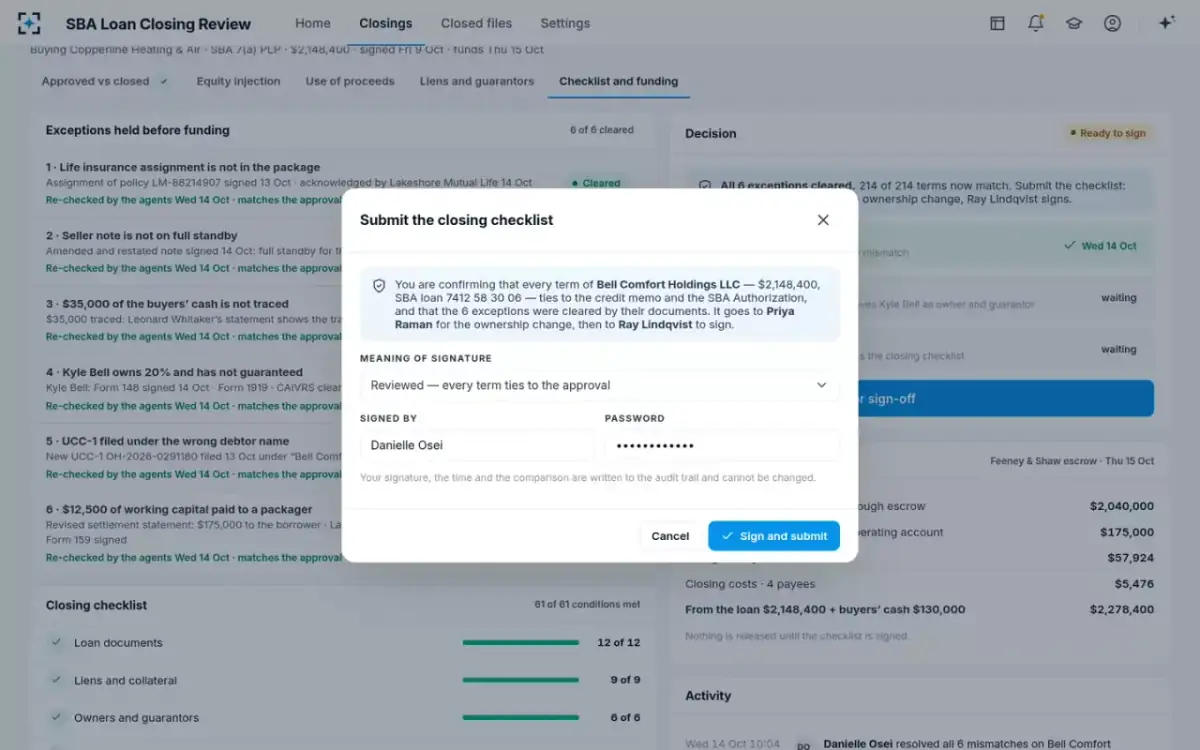Click exception 2 Seller note title
This screenshot has width=1200, height=750.
pyautogui.click(x=142, y=236)
